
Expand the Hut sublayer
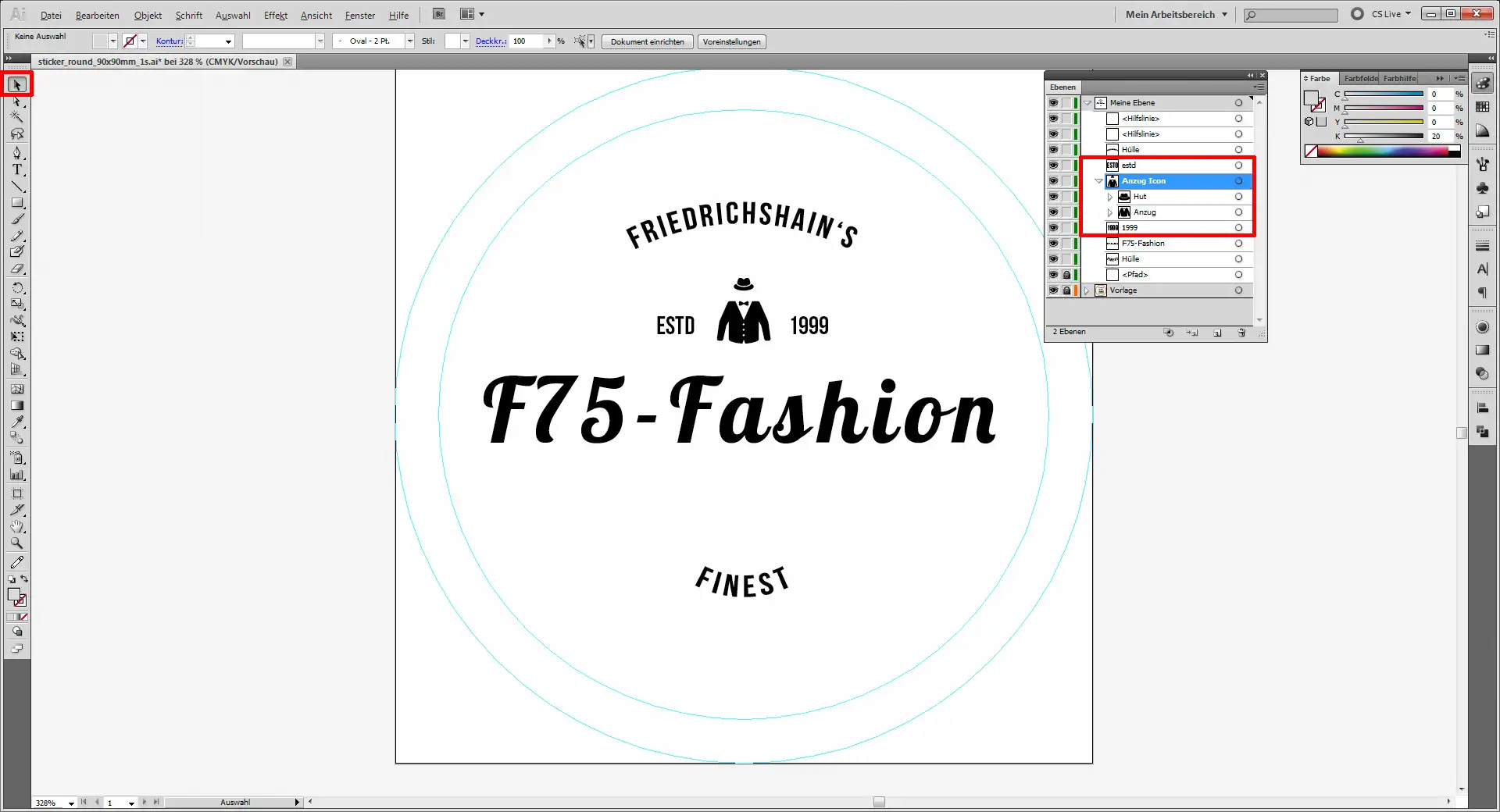1109,197
